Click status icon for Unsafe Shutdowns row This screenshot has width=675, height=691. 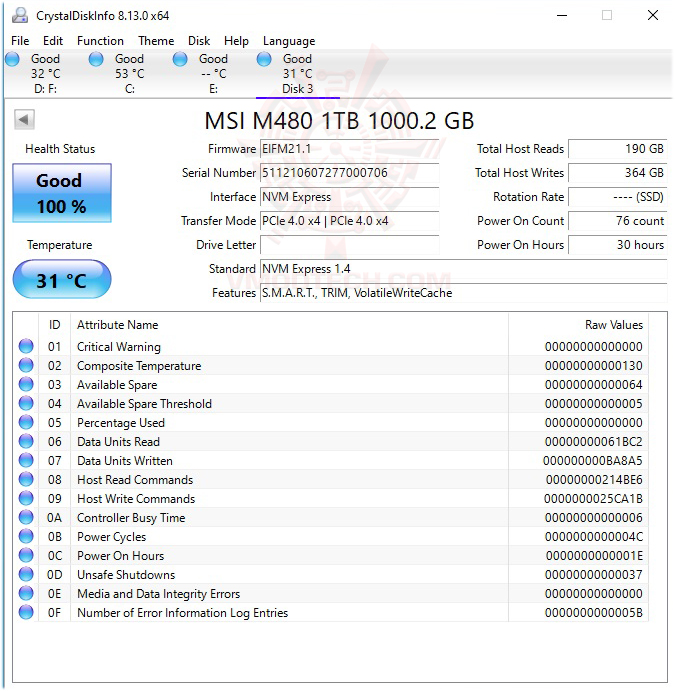(26, 574)
